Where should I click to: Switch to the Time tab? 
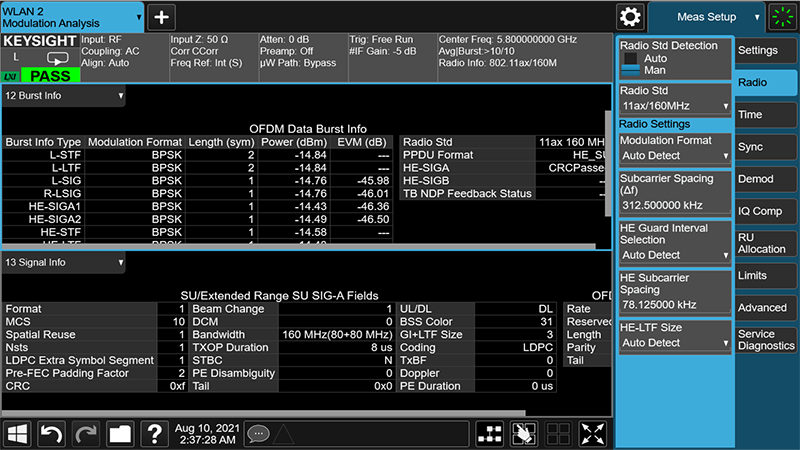[766, 114]
